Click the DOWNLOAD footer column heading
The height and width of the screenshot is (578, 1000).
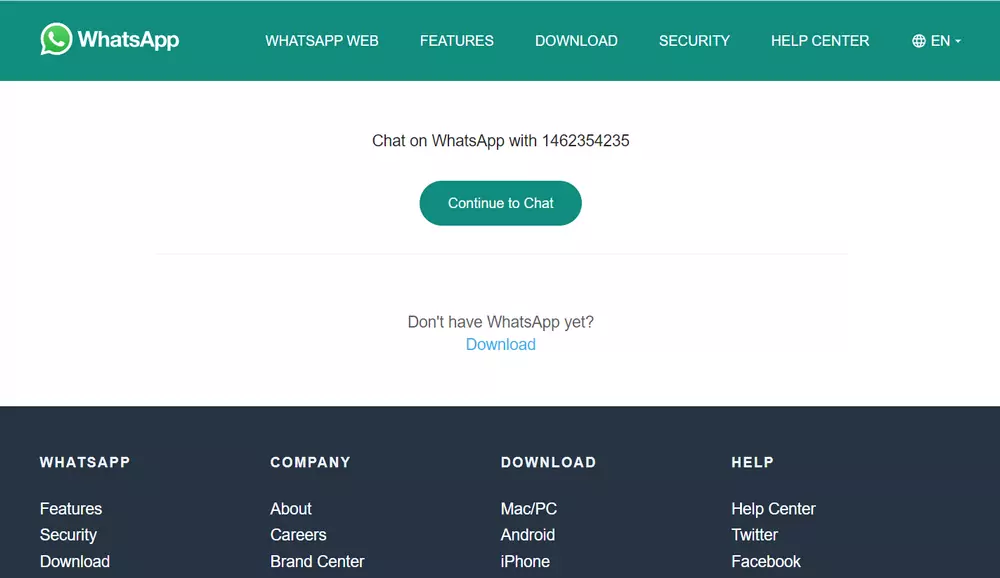click(548, 463)
